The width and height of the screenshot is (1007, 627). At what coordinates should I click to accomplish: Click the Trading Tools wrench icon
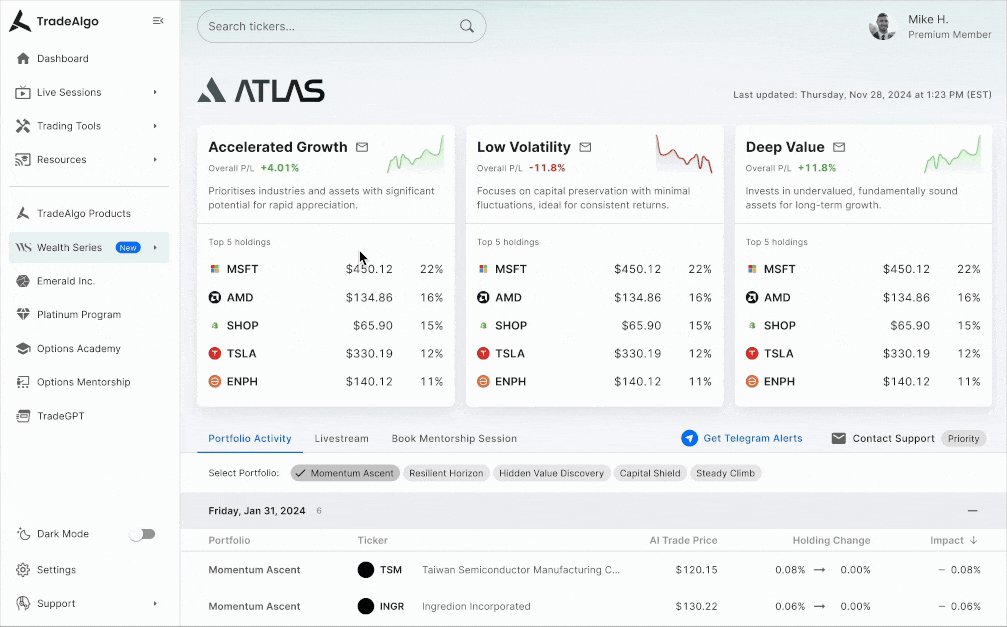click(x=23, y=126)
